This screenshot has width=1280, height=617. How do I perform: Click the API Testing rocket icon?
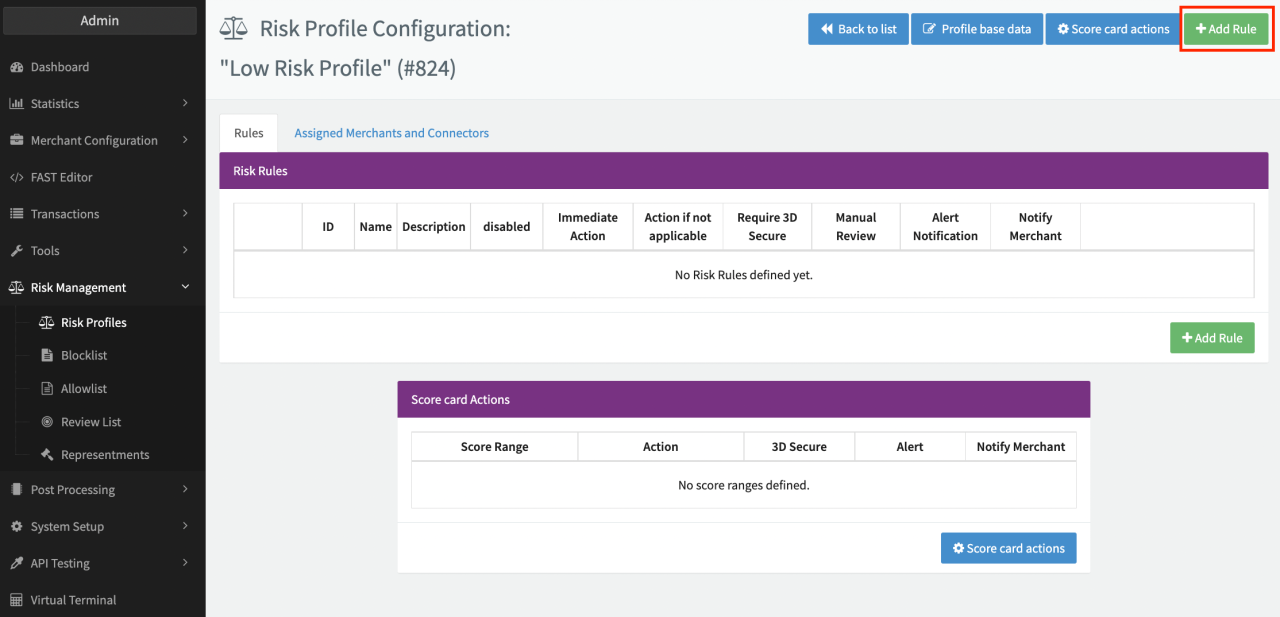[16, 564]
